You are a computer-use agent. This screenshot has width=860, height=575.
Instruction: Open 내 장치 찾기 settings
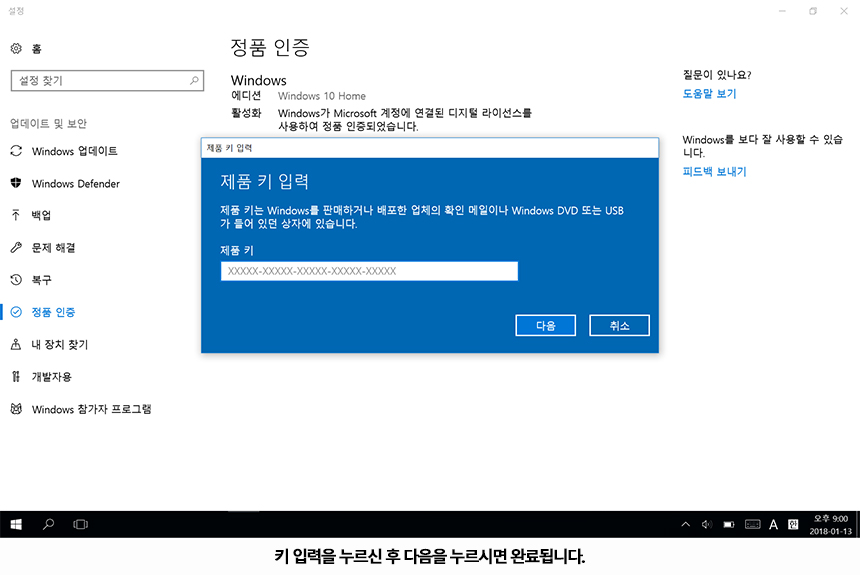pyautogui.click(x=60, y=345)
